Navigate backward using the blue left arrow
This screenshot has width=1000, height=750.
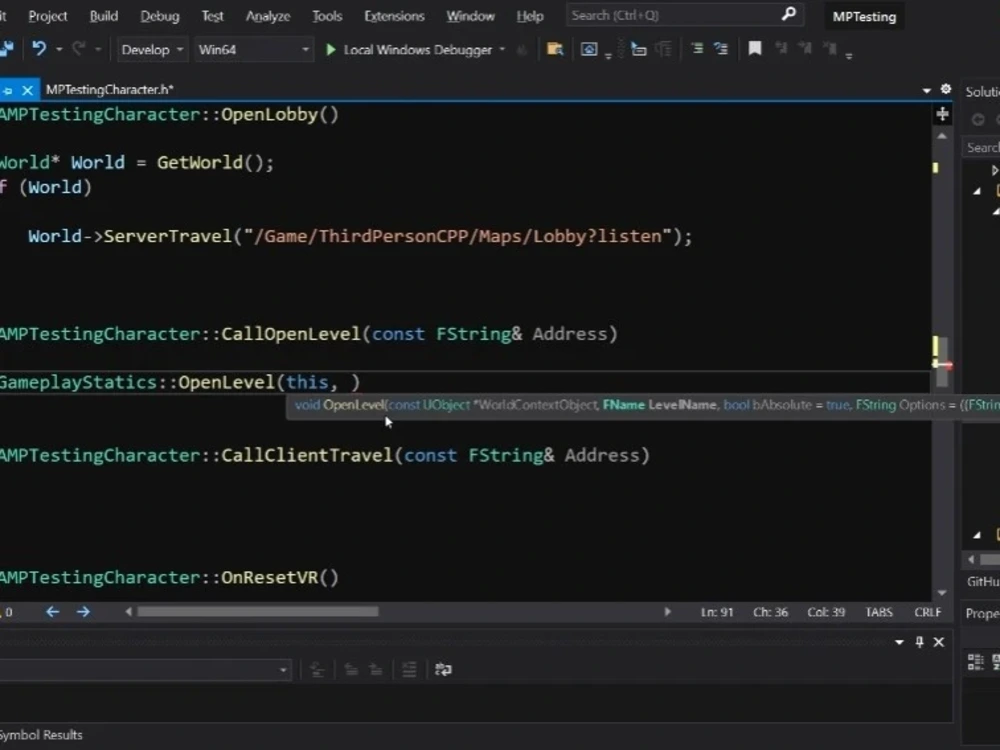pyautogui.click(x=52, y=612)
